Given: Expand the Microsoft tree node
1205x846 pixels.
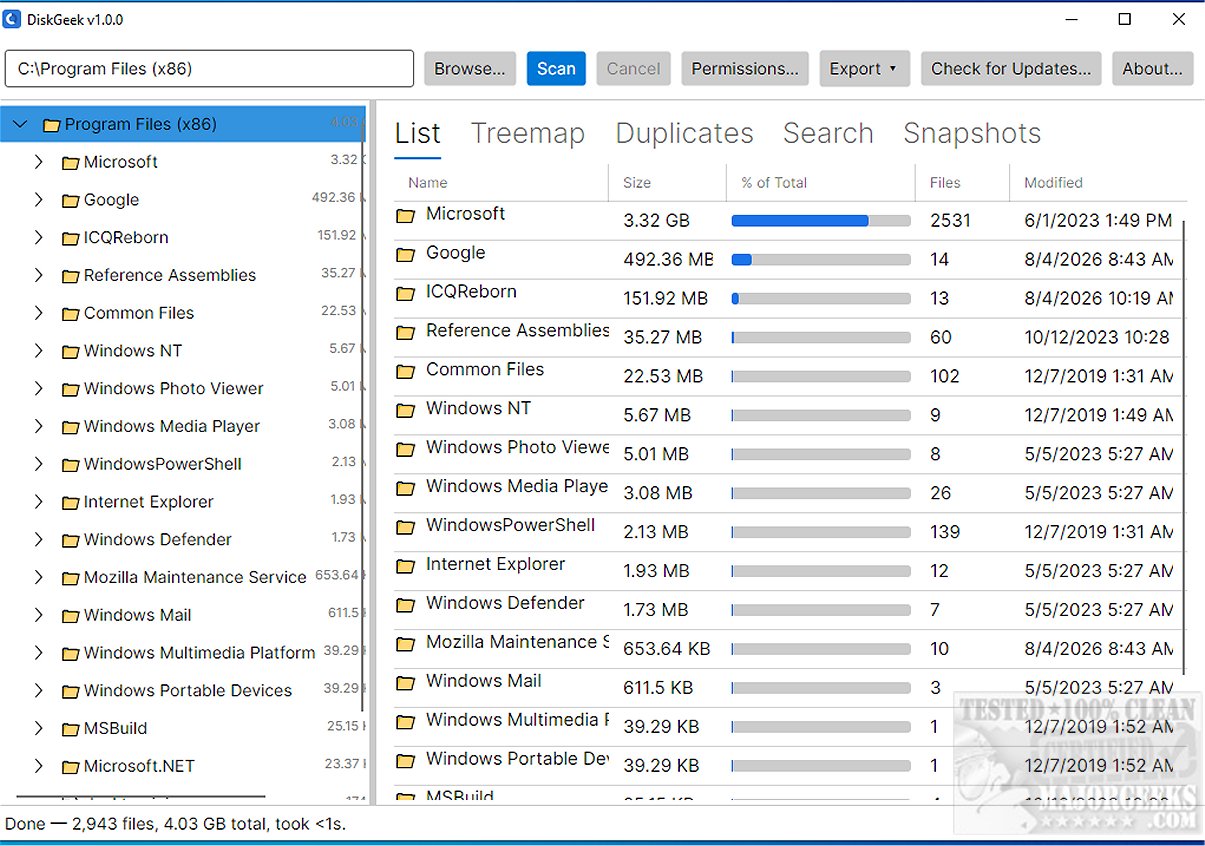Looking at the screenshot, I should [38, 162].
